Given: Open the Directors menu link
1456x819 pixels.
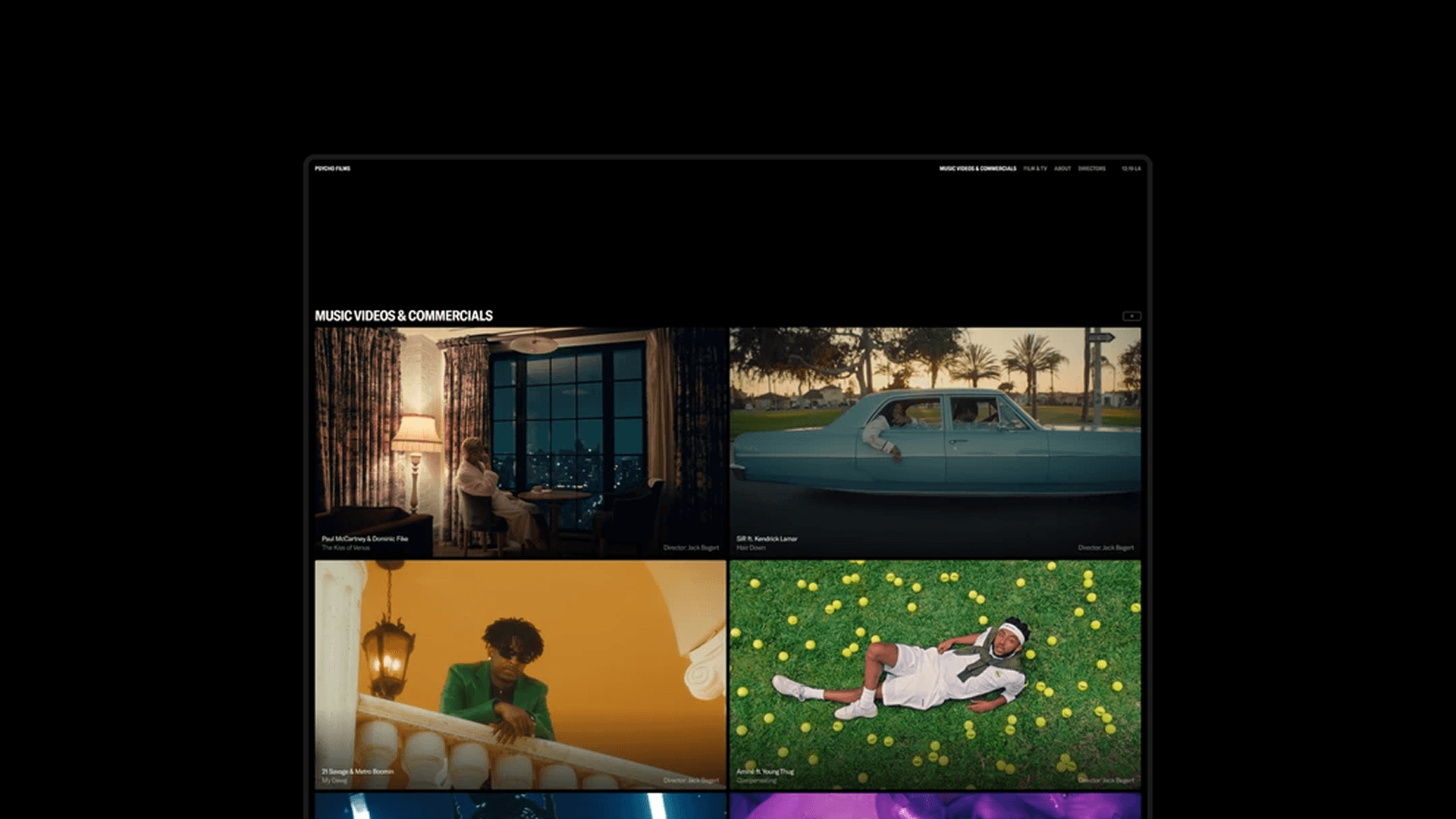Looking at the screenshot, I should click(x=1091, y=168).
